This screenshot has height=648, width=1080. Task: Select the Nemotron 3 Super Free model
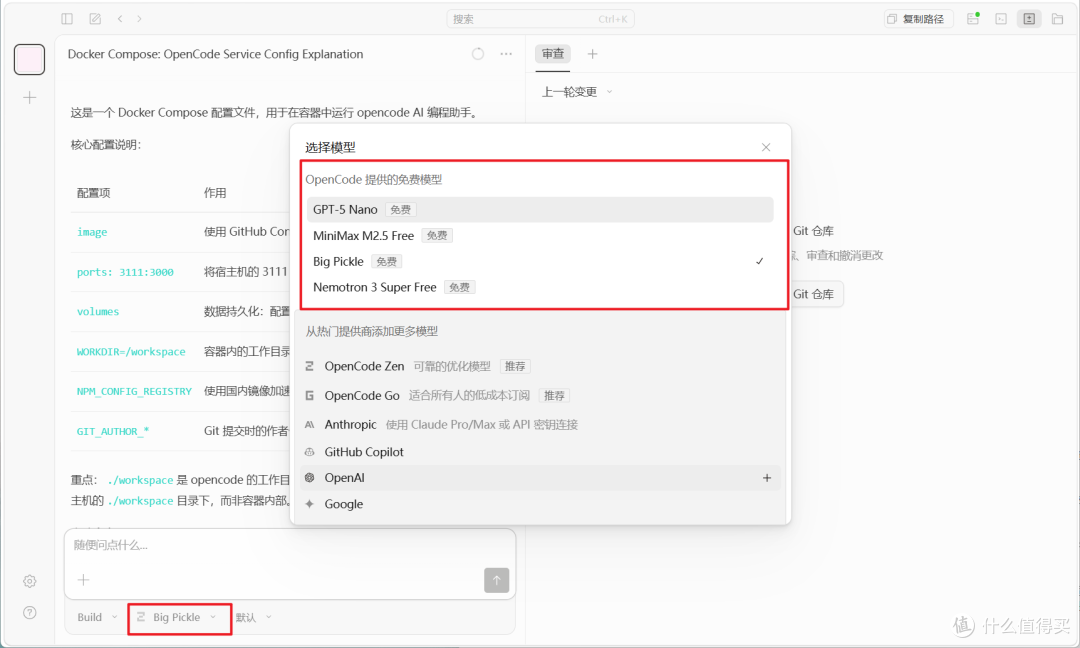point(540,287)
